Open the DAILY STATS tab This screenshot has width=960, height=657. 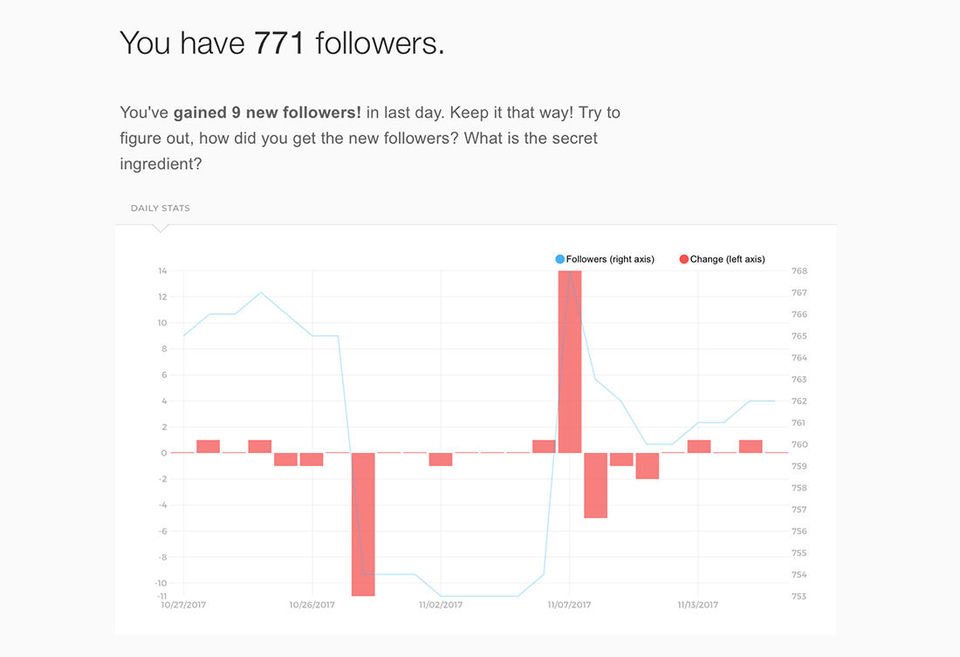pyautogui.click(x=160, y=208)
